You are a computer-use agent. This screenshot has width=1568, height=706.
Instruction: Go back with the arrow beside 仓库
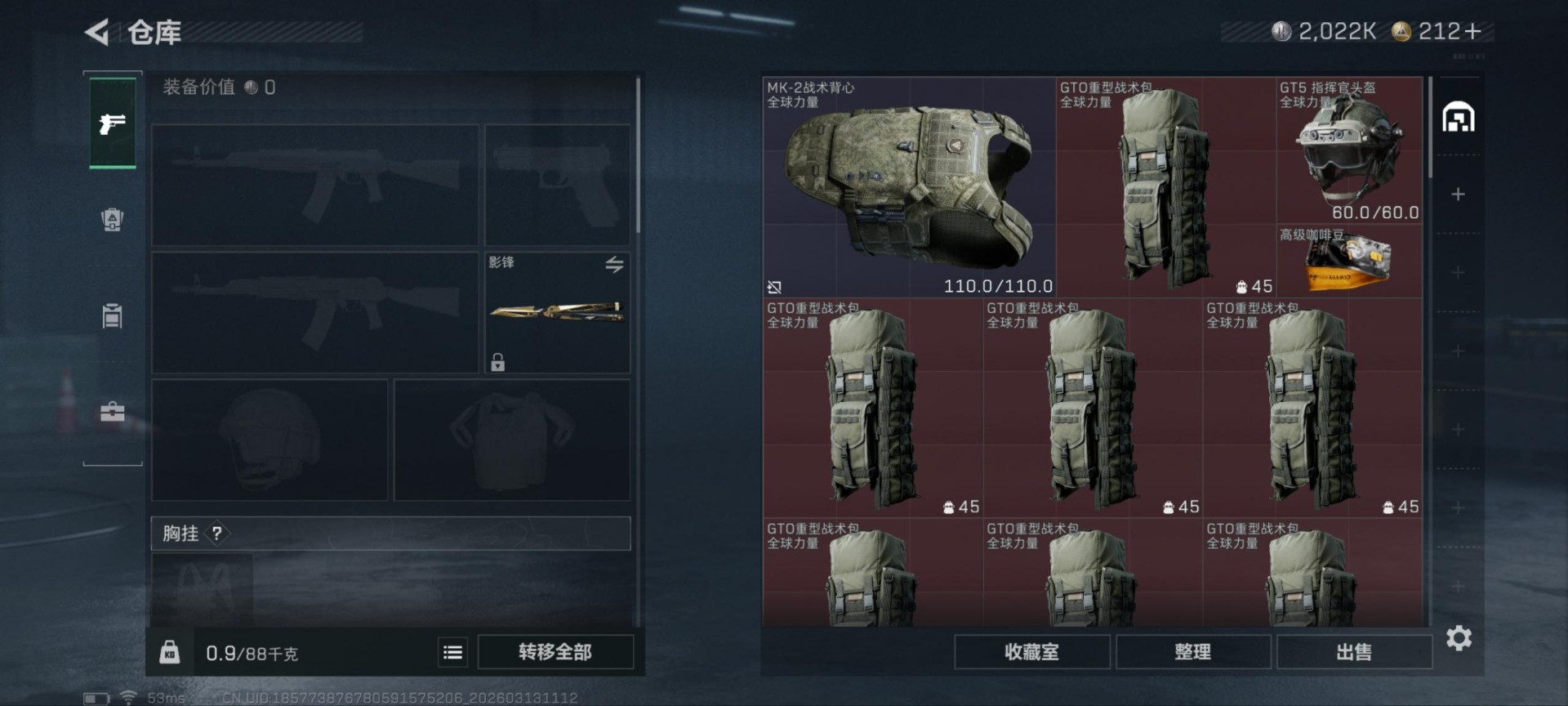tap(97, 33)
